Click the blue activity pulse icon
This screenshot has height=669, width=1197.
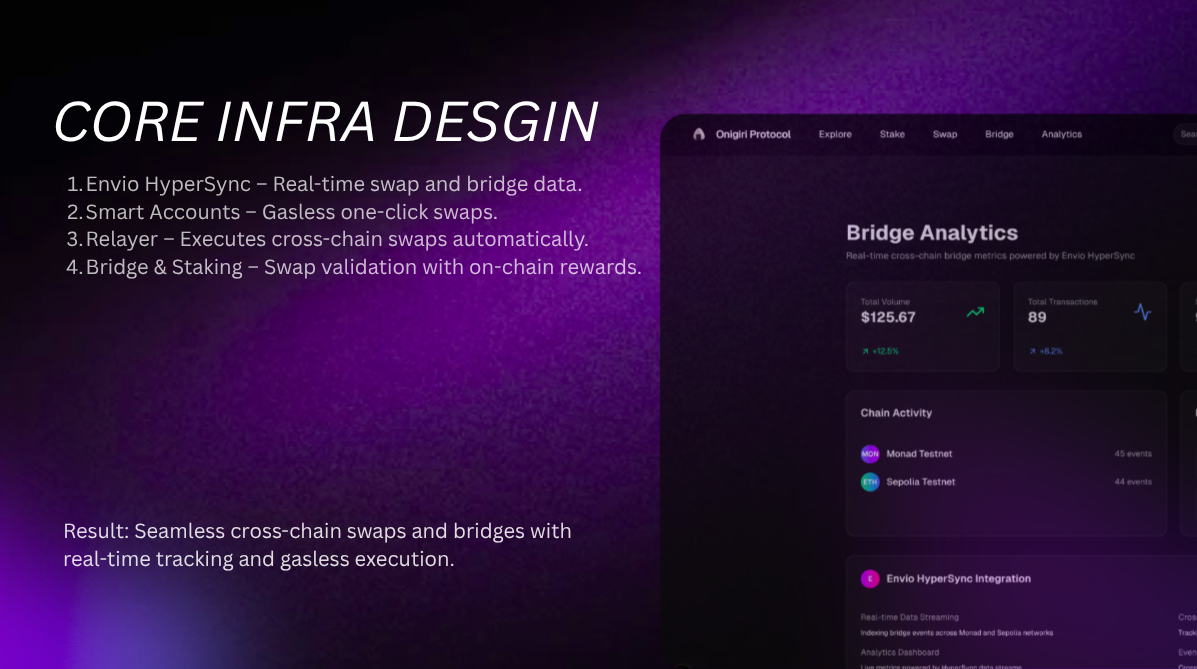coord(1143,312)
